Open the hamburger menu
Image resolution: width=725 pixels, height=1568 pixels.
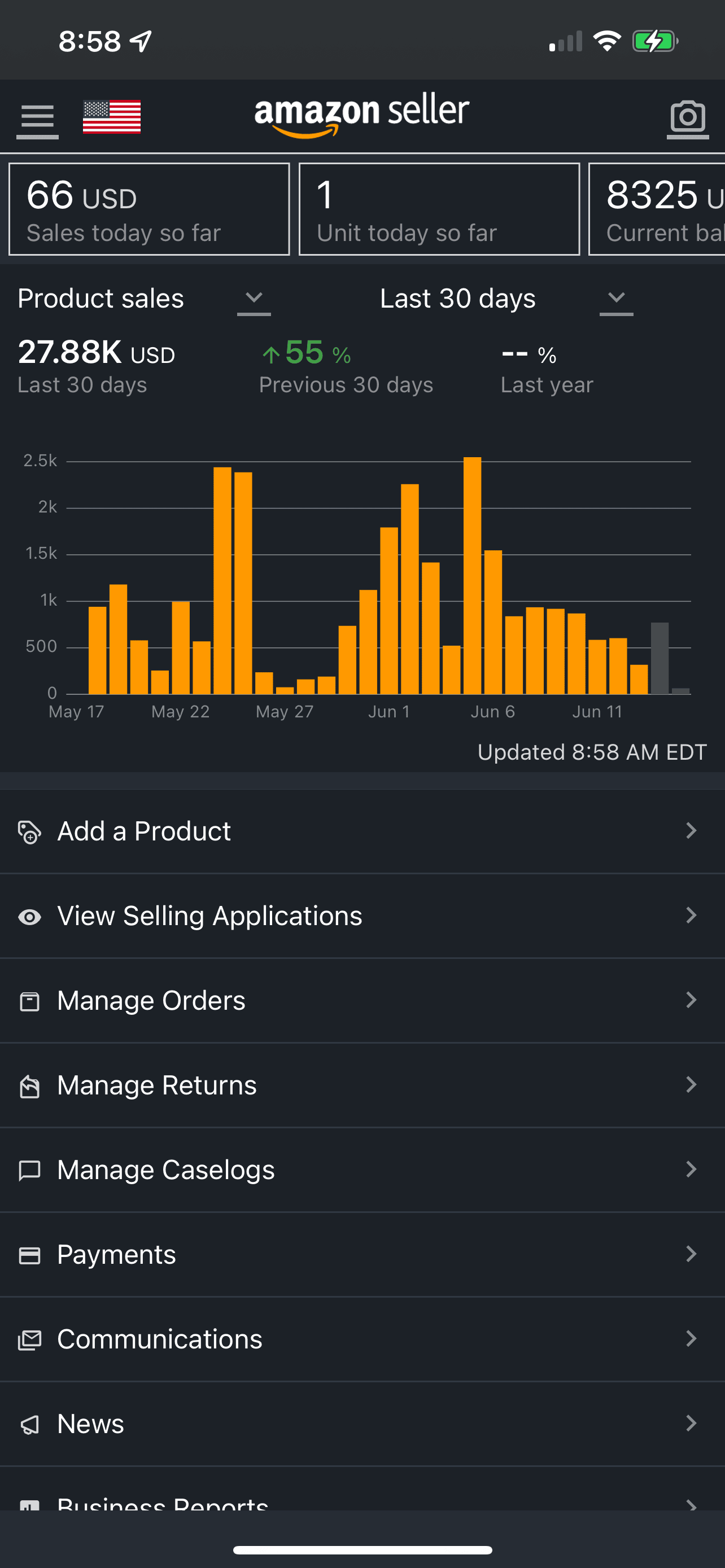tap(37, 118)
